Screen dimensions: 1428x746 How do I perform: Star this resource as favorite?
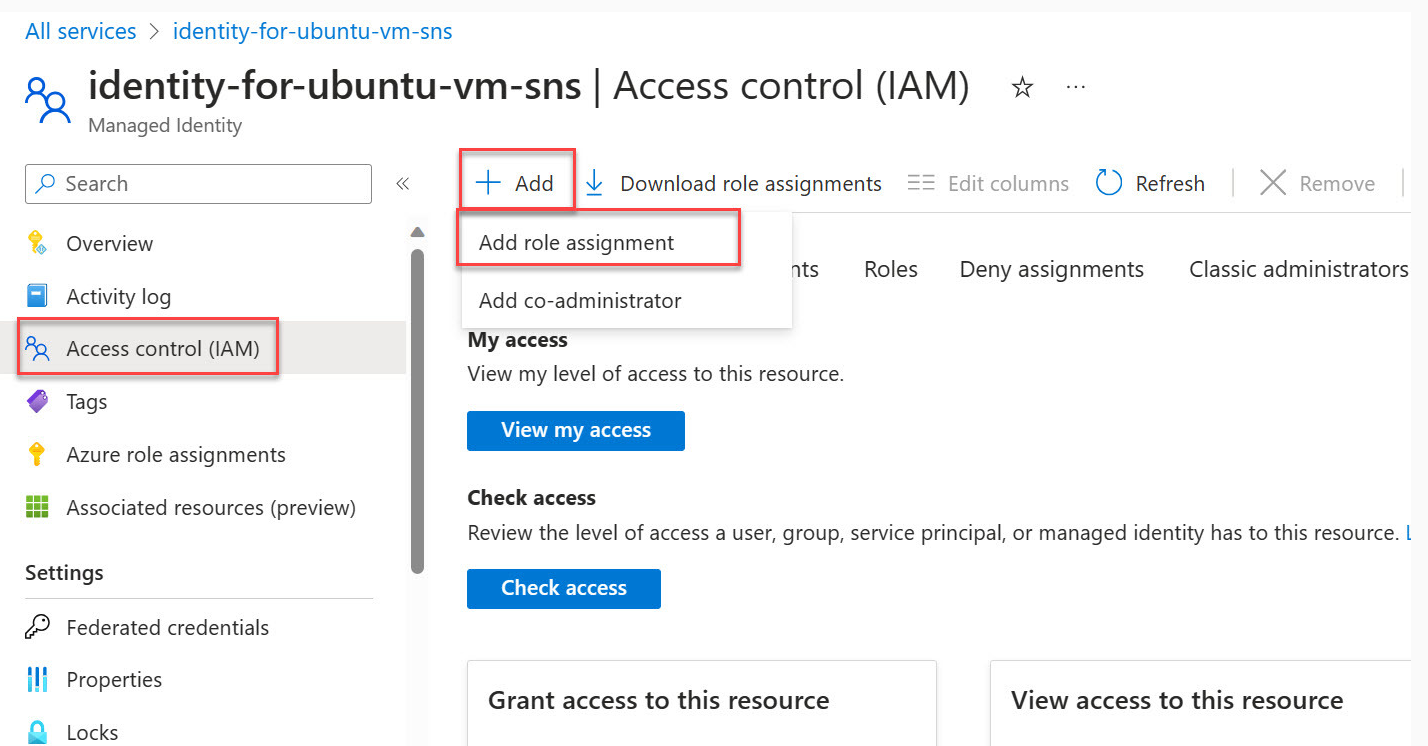point(1022,87)
